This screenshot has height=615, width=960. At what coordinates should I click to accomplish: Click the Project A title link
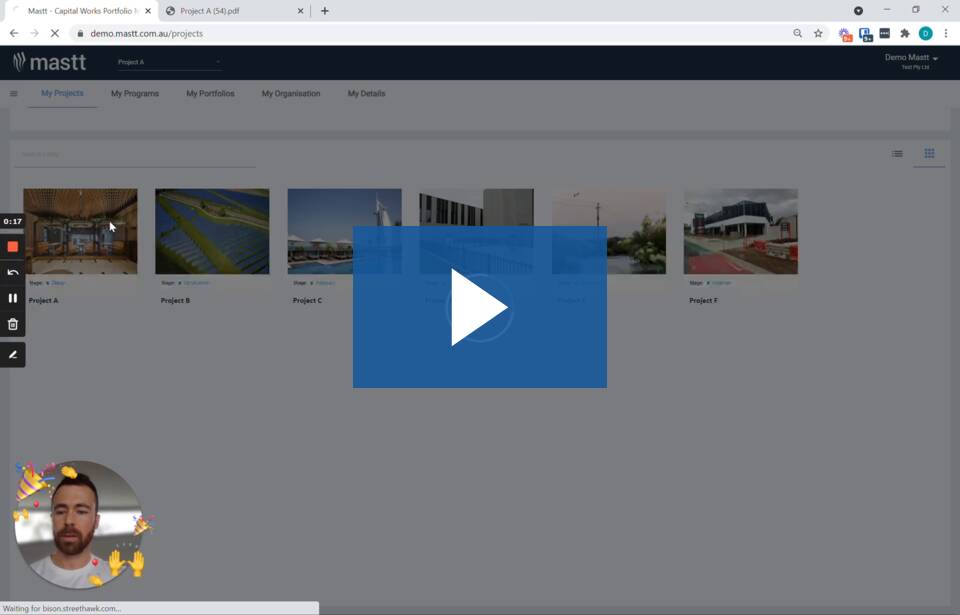43,301
